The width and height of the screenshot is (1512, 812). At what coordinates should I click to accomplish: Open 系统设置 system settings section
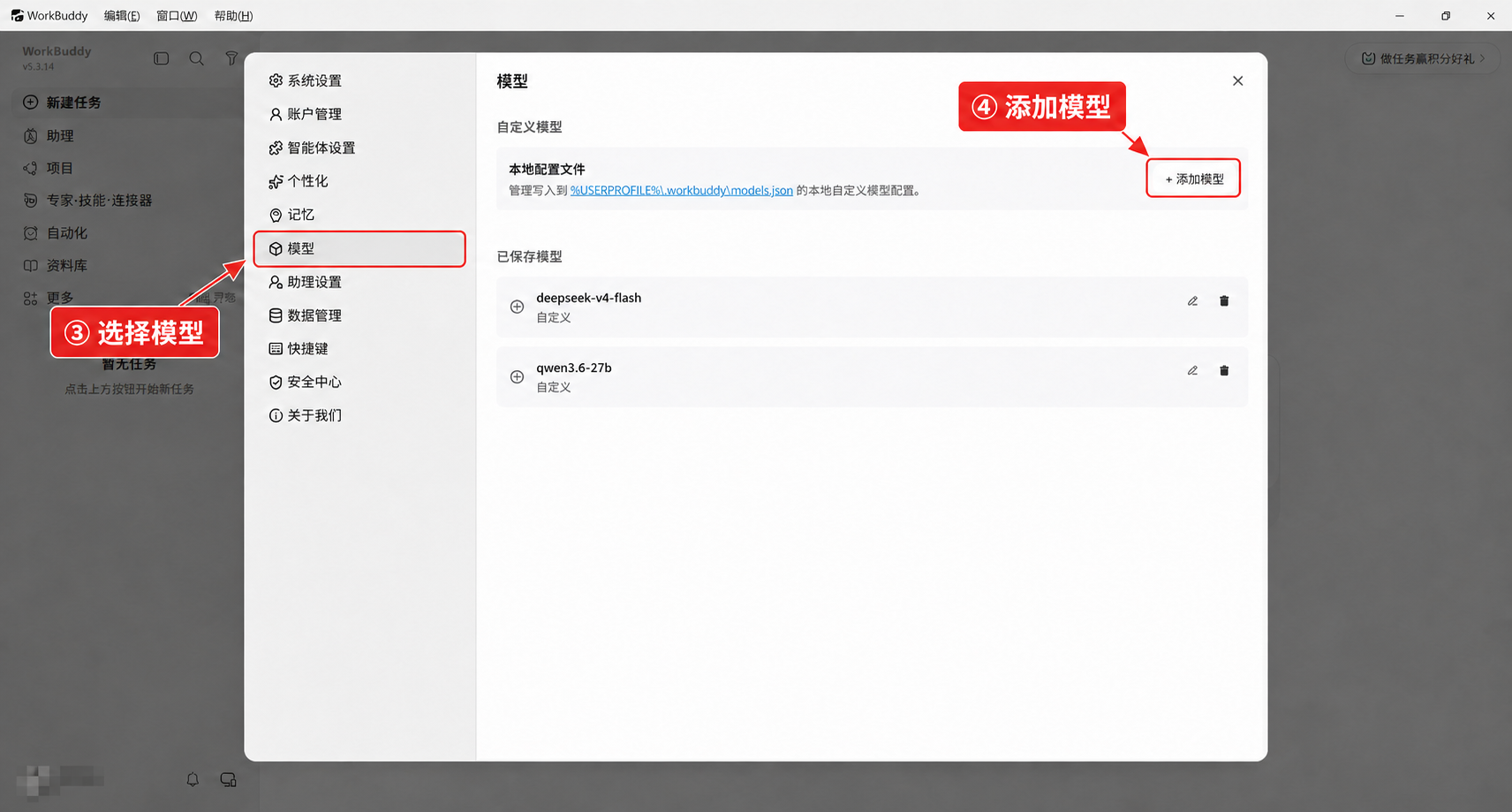[x=359, y=80]
